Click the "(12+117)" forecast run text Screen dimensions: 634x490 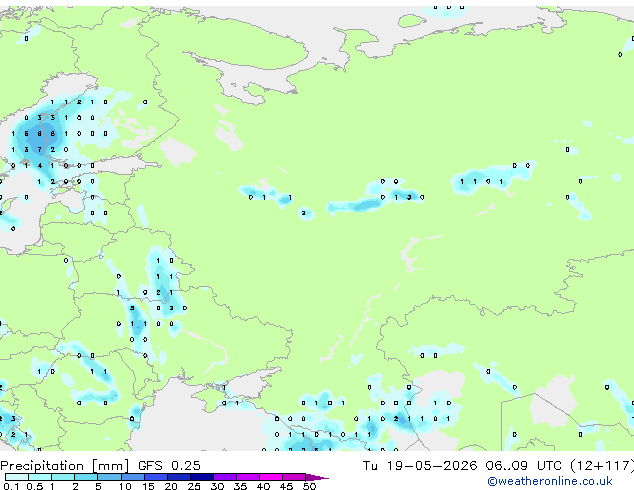pyautogui.click(x=602, y=465)
